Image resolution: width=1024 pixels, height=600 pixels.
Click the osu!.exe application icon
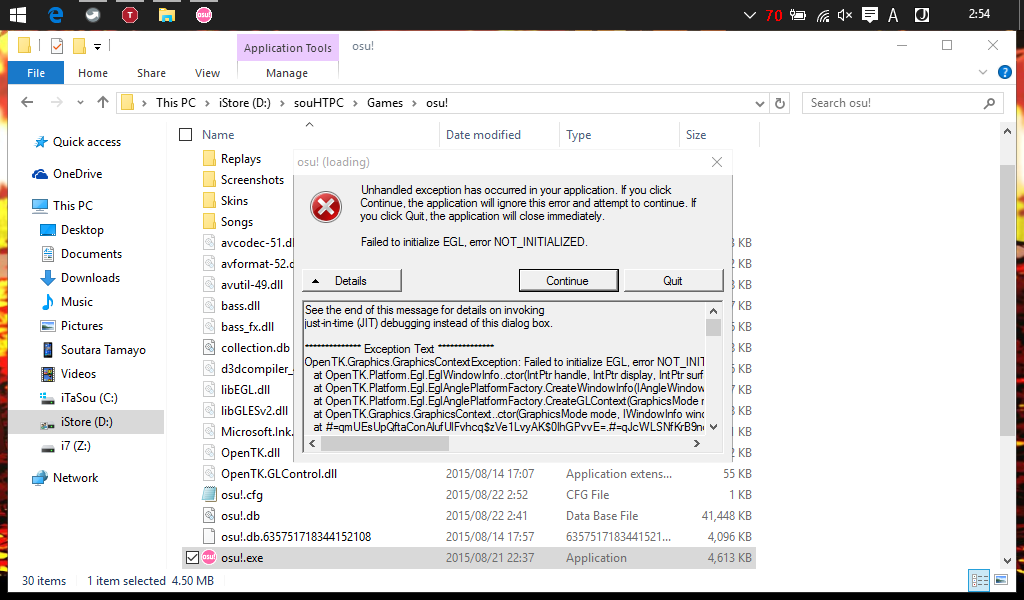(209, 558)
